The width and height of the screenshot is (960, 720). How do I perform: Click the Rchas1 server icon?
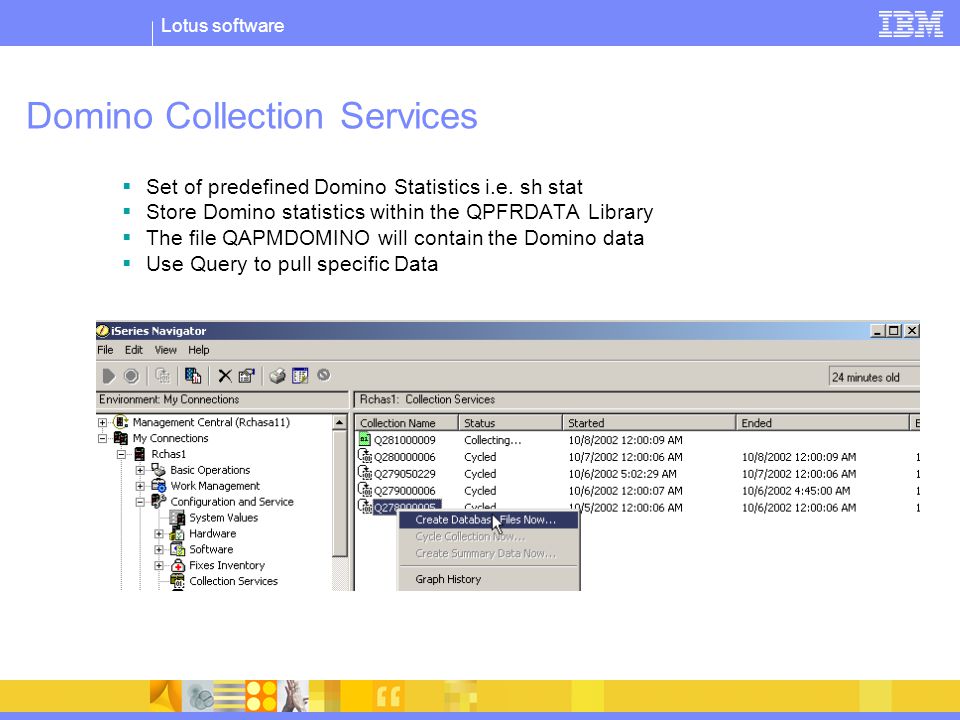[140, 454]
